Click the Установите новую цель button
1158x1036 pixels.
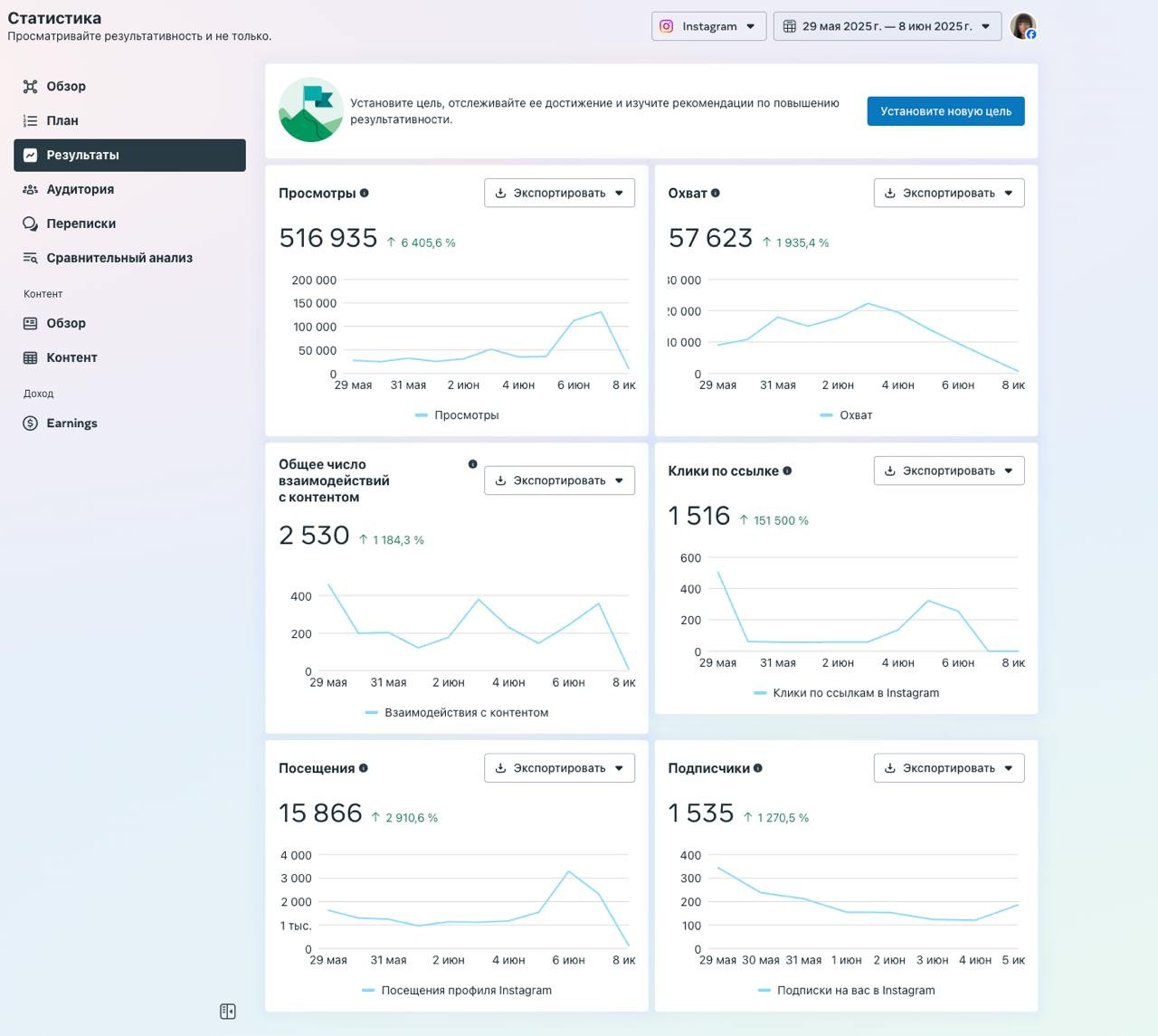click(945, 111)
